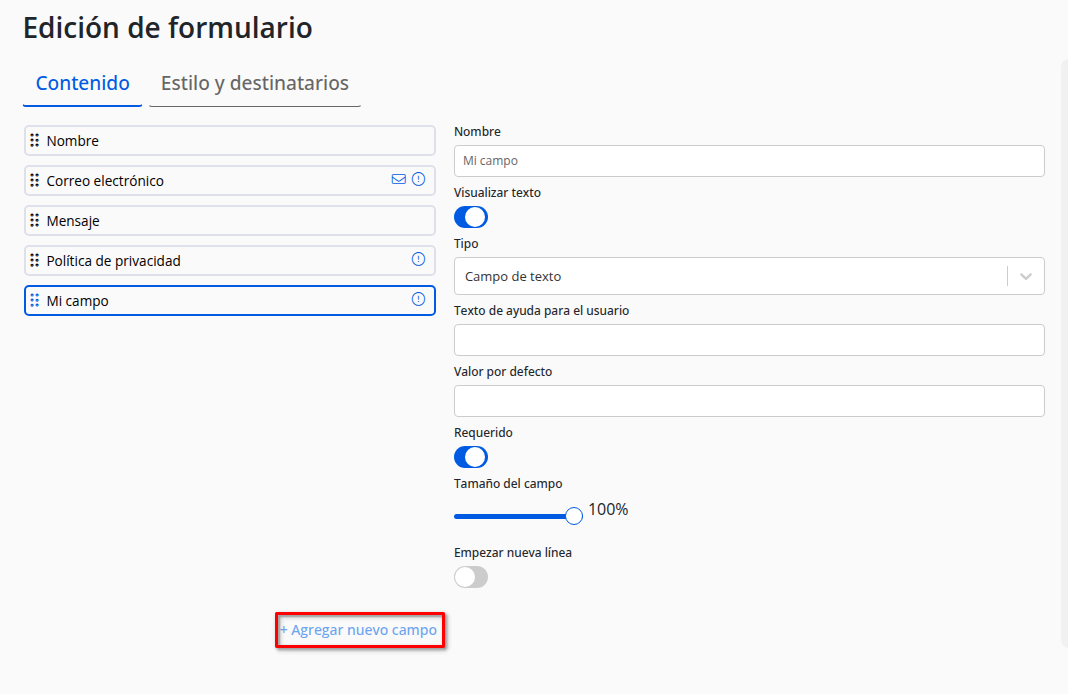The image size is (1068, 694).
Task: Click info icon on Correo electrónico row
Action: click(x=419, y=180)
